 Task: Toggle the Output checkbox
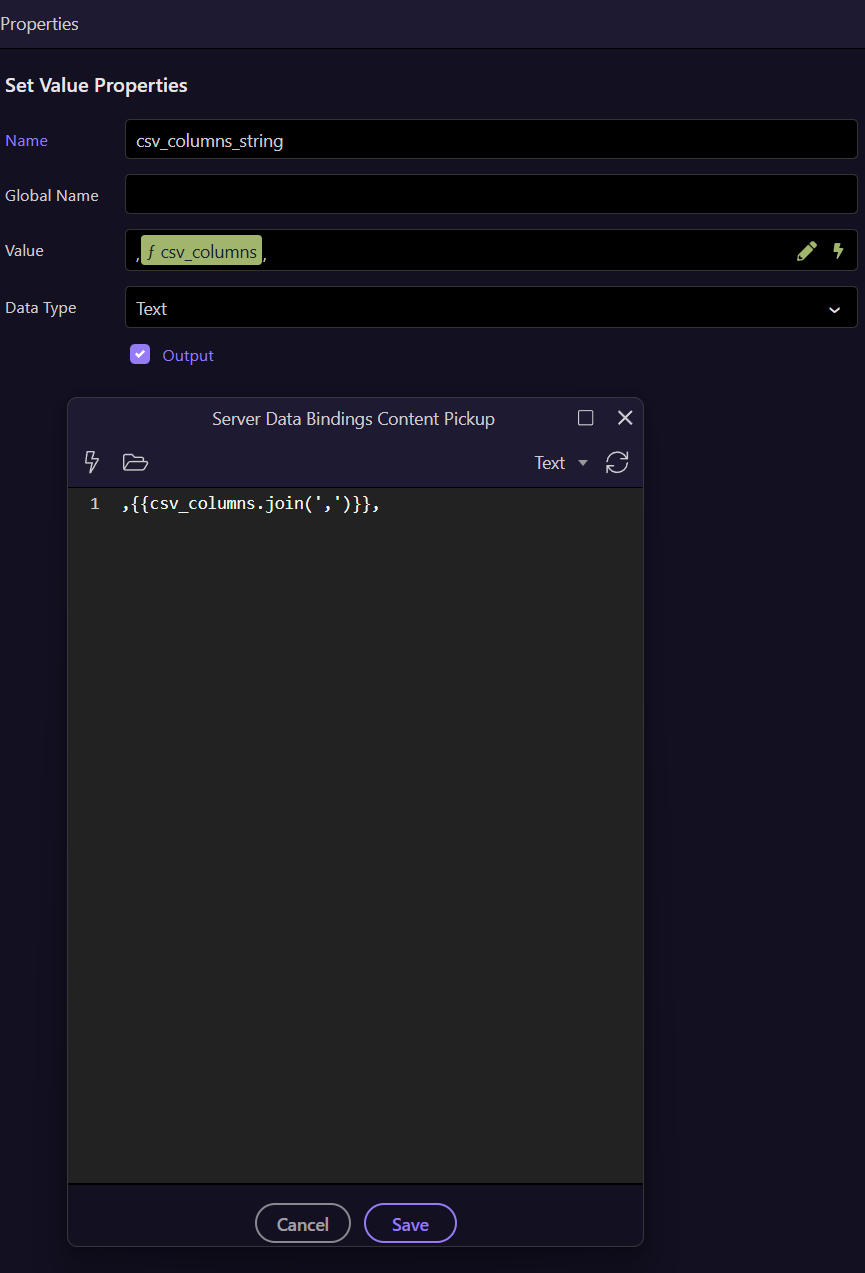pos(140,354)
